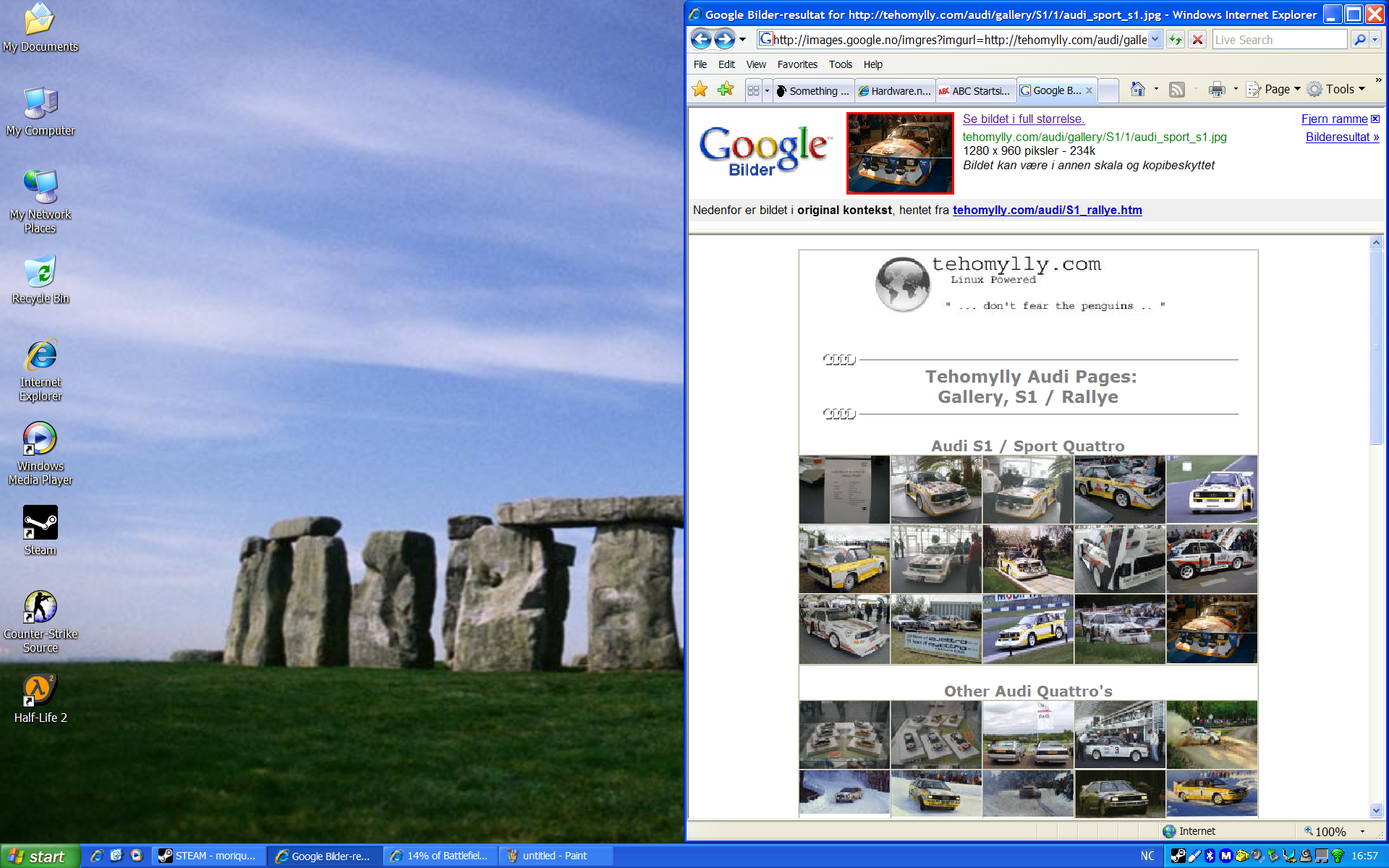Switch to the Something... tab
The height and width of the screenshot is (868, 1389).
click(x=813, y=90)
